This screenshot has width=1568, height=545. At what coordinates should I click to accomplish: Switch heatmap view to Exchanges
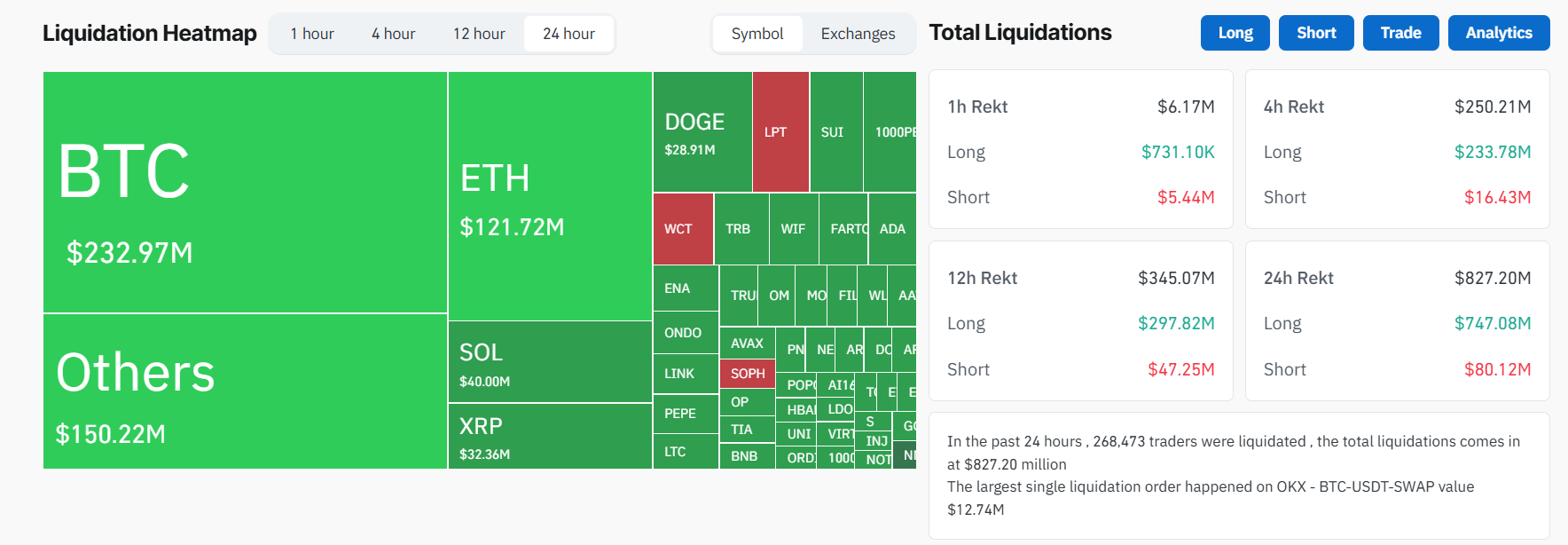(857, 33)
